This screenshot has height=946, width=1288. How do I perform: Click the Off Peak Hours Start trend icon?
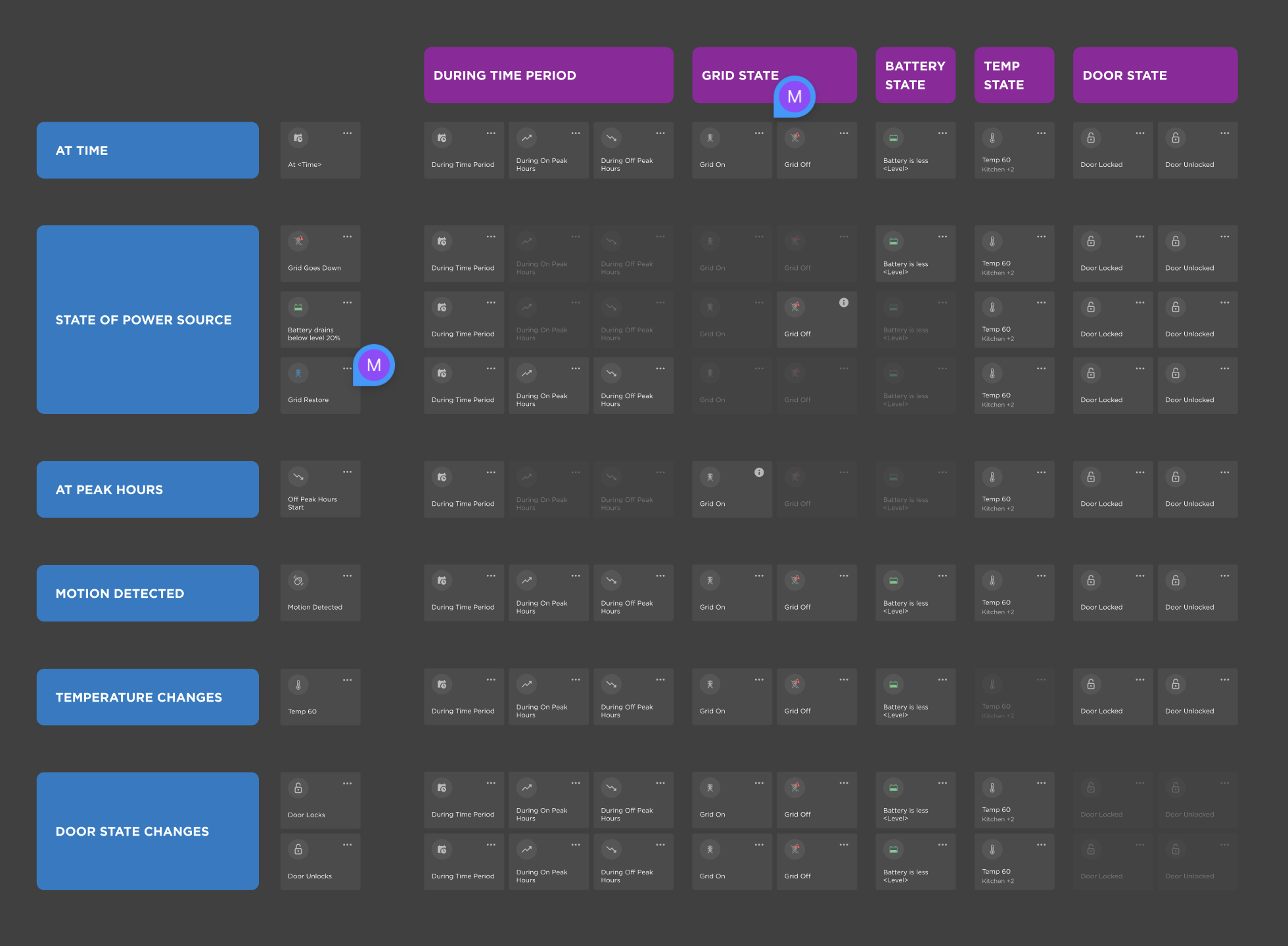point(298,476)
